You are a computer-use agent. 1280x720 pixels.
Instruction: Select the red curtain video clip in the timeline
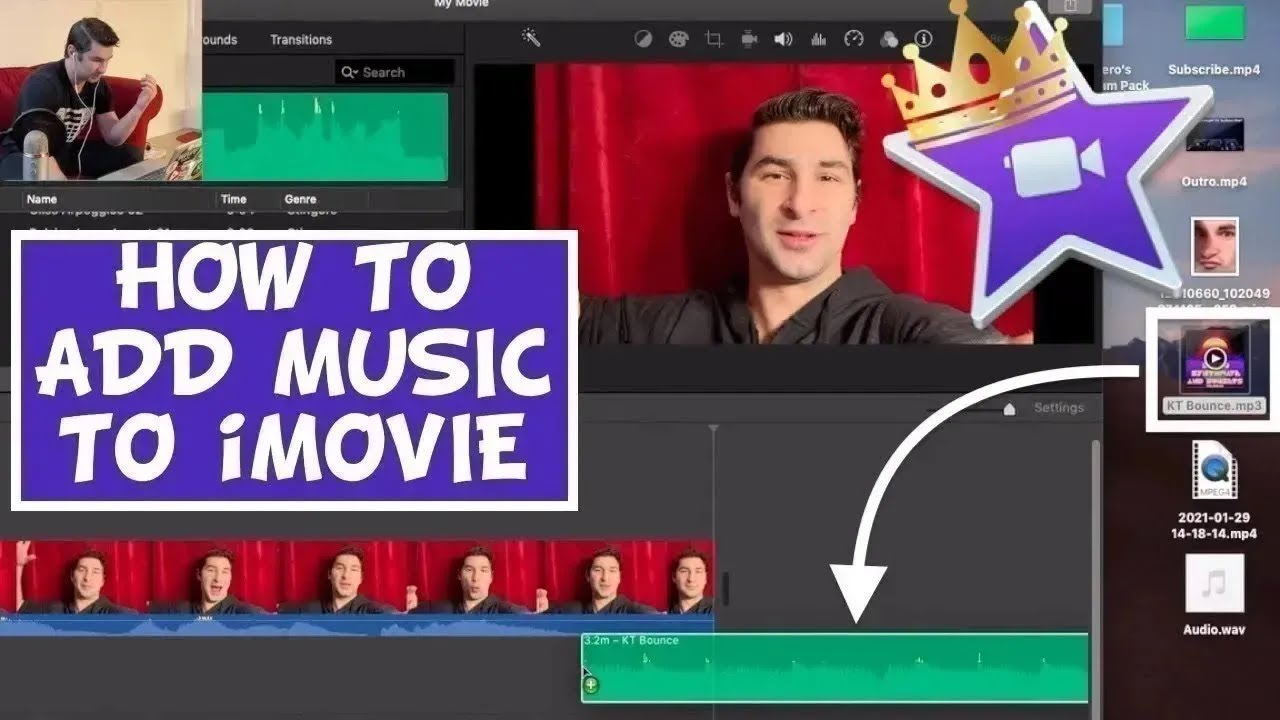[357, 577]
